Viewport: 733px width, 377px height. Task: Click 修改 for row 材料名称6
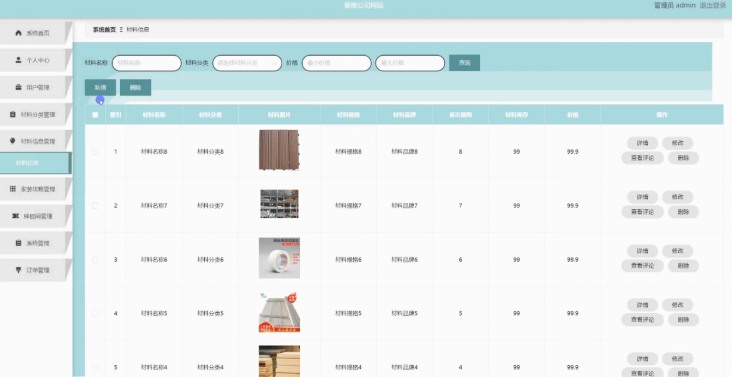[677, 251]
